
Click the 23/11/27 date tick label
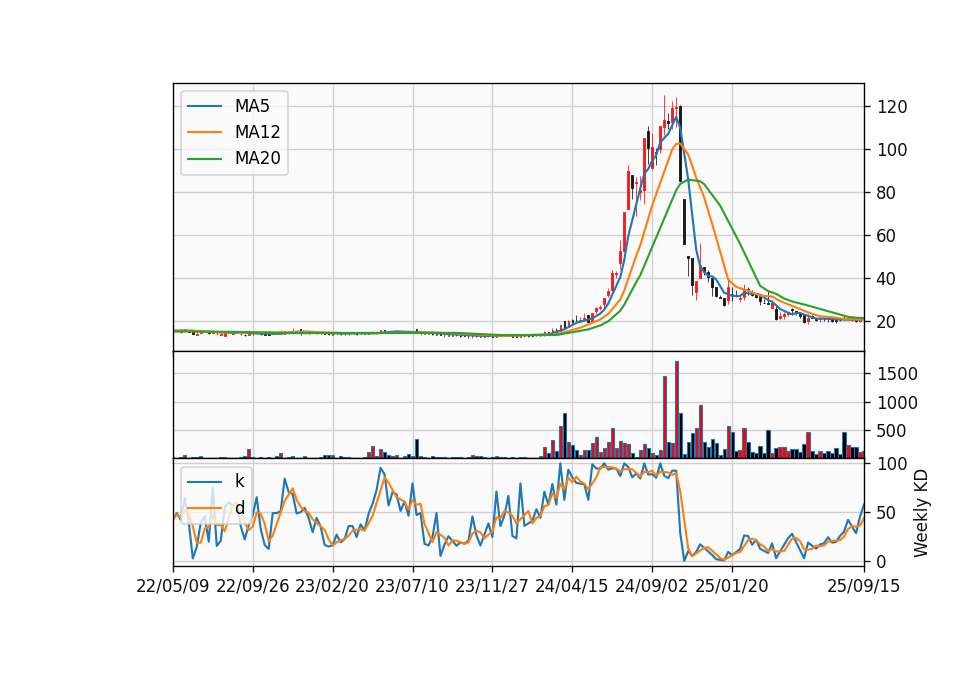(492, 586)
